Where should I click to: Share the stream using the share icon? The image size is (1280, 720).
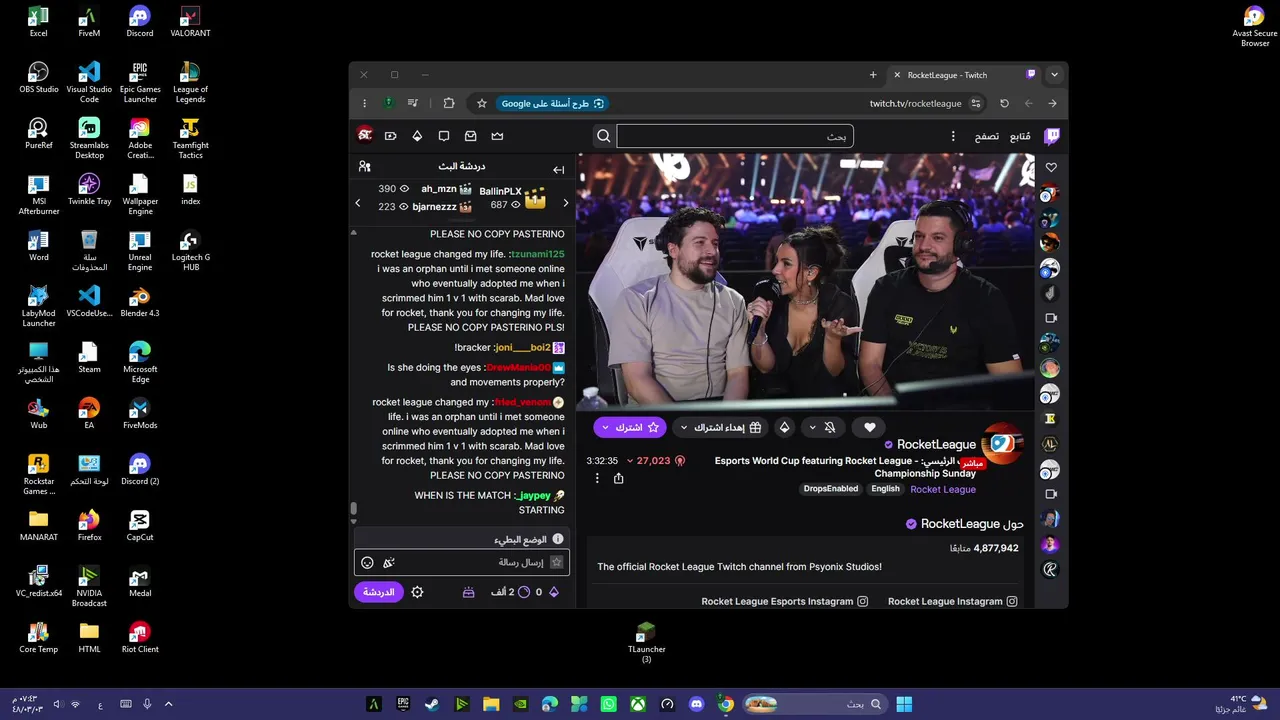pos(618,478)
